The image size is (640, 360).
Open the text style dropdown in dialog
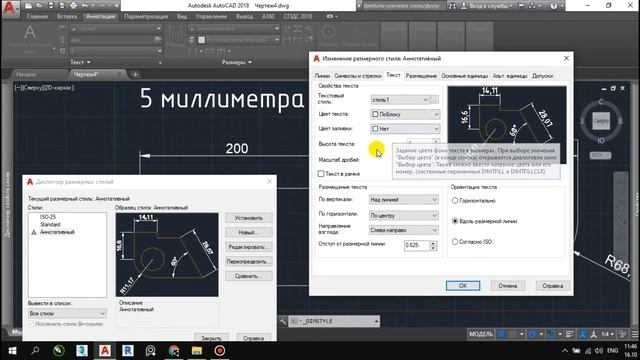point(400,100)
